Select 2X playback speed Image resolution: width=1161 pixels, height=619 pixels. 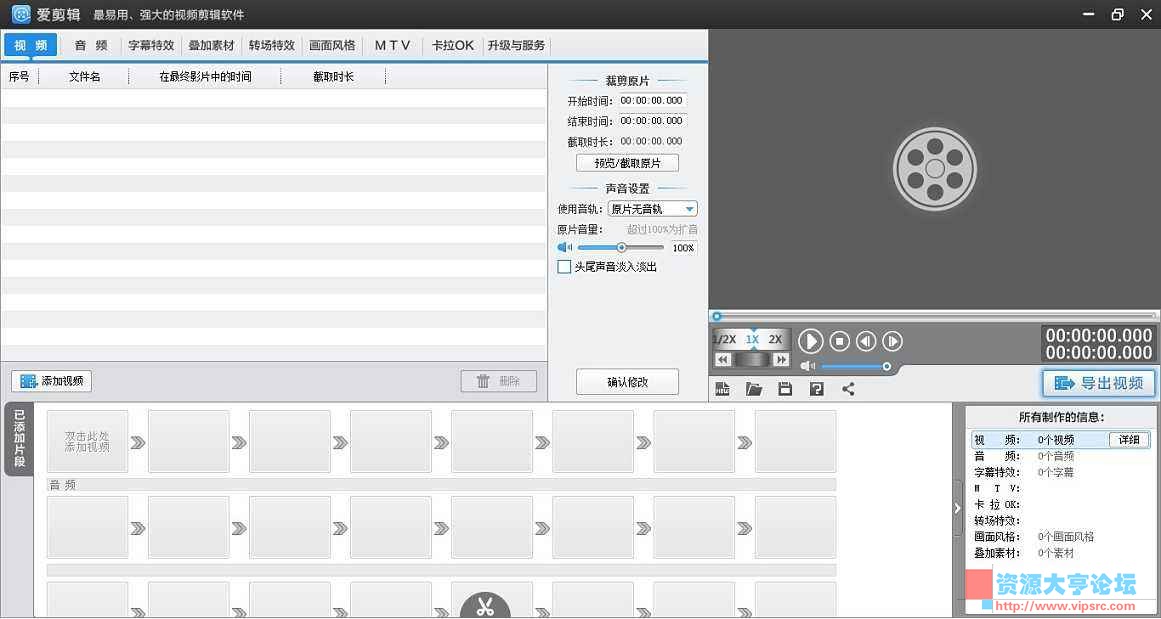coord(775,339)
